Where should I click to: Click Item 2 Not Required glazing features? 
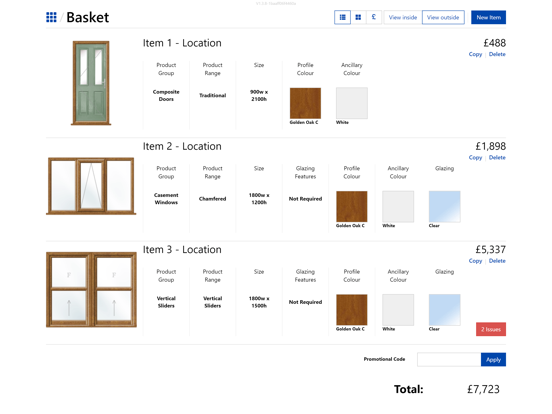tap(305, 199)
